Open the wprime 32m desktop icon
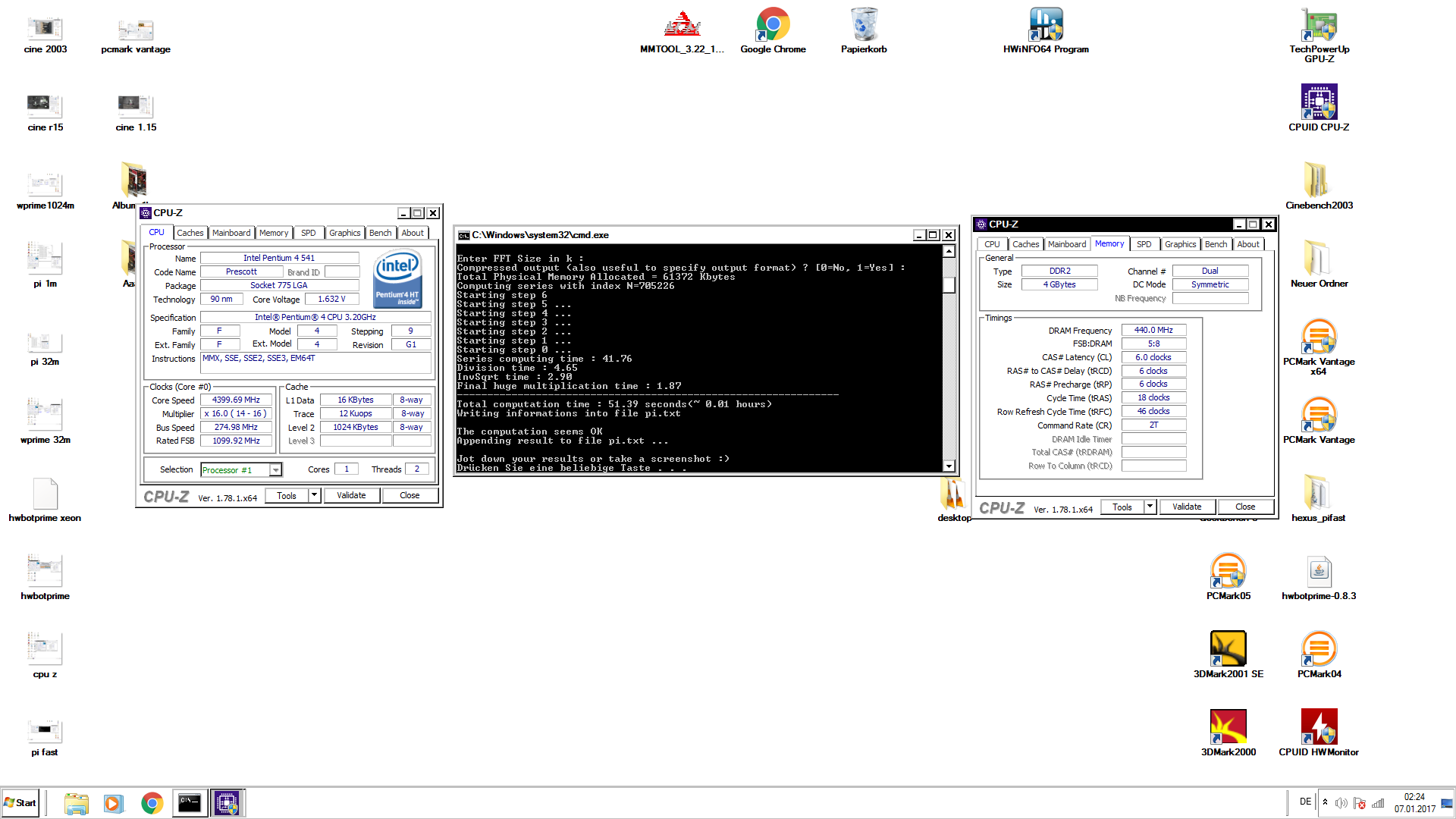1456x819 pixels. click(45, 422)
